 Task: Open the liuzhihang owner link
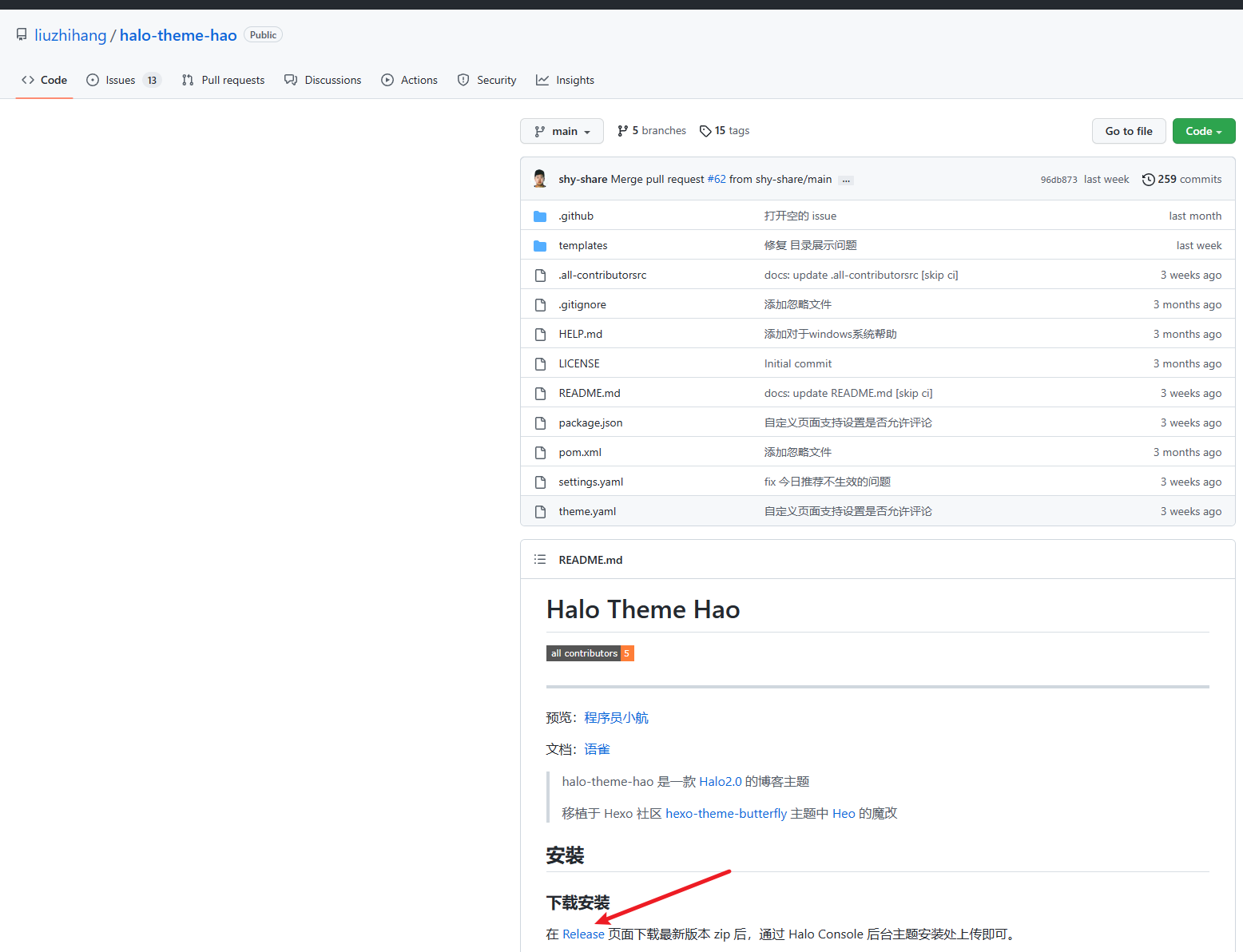(x=70, y=35)
